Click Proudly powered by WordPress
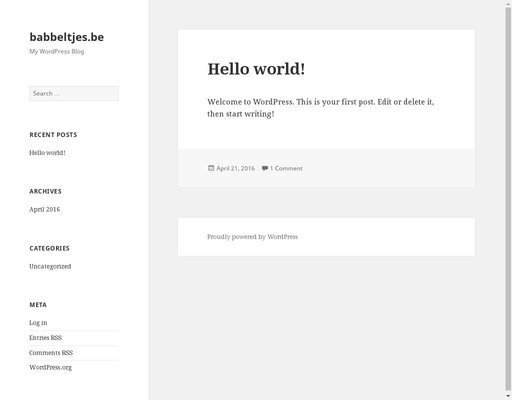 [x=252, y=237]
